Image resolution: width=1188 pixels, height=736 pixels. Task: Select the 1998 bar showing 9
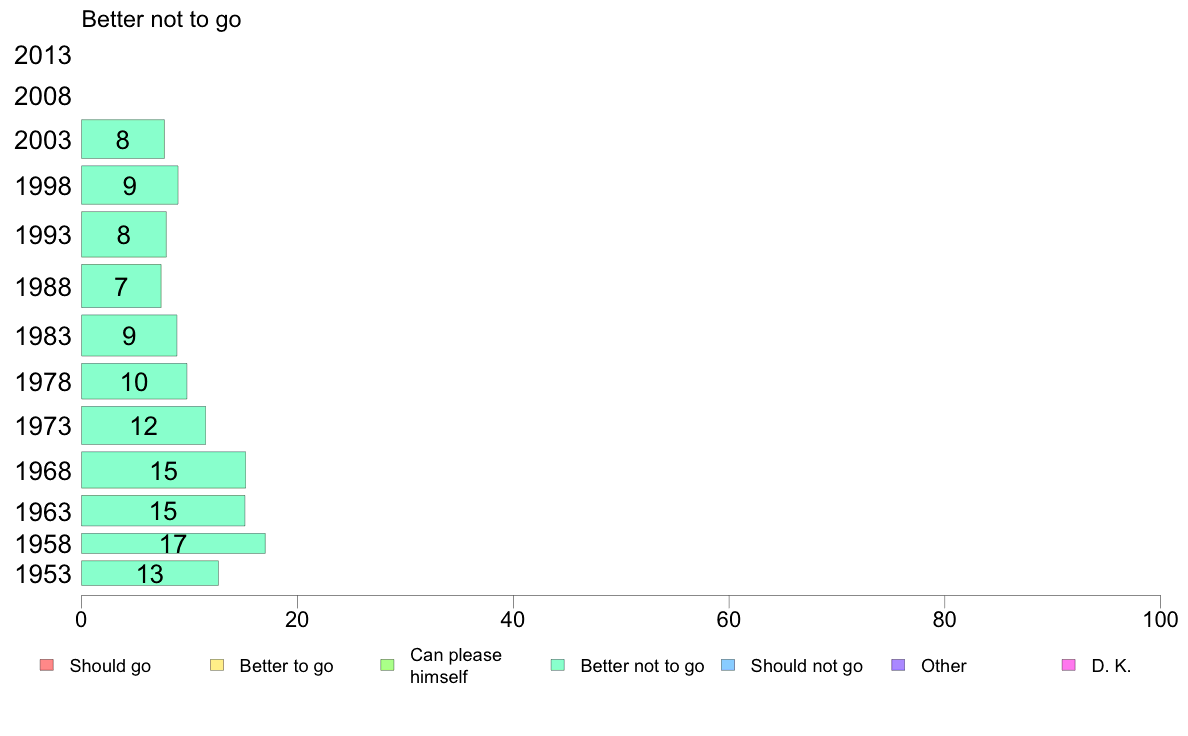coord(130,185)
